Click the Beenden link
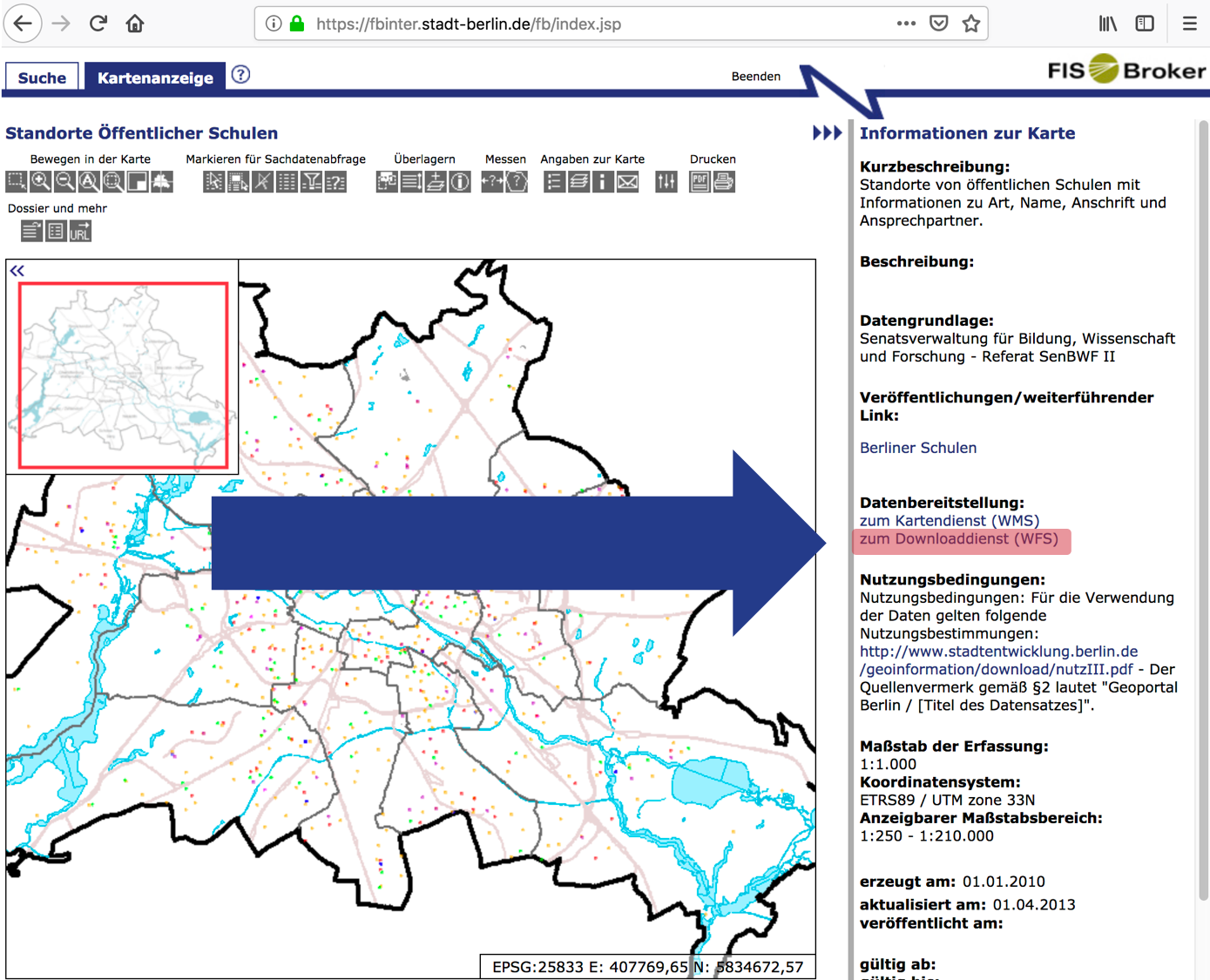This screenshot has width=1210, height=980. [x=756, y=77]
